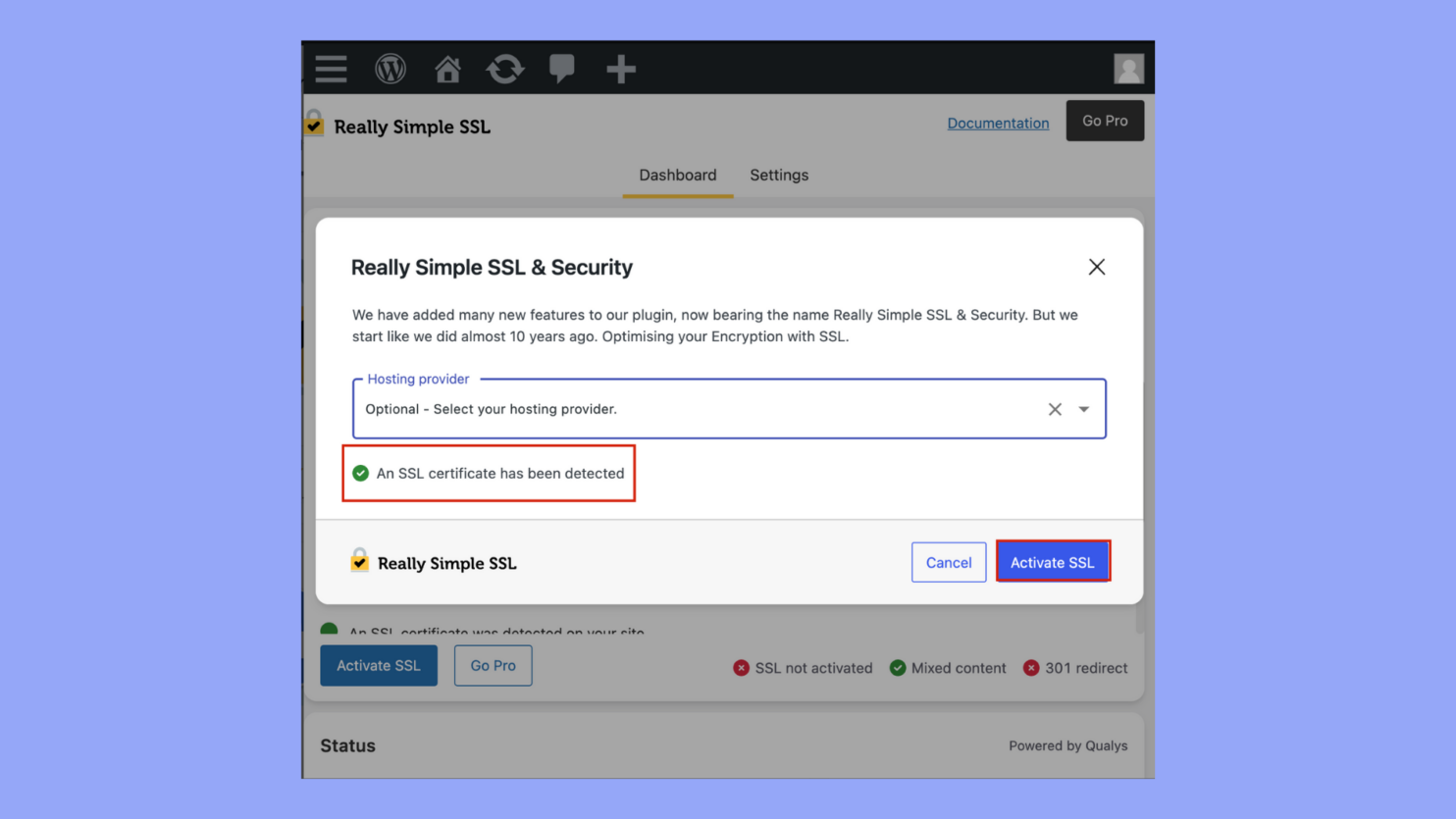Click the outlined Go Pro button
This screenshot has width=1456, height=819.
pyautogui.click(x=493, y=665)
